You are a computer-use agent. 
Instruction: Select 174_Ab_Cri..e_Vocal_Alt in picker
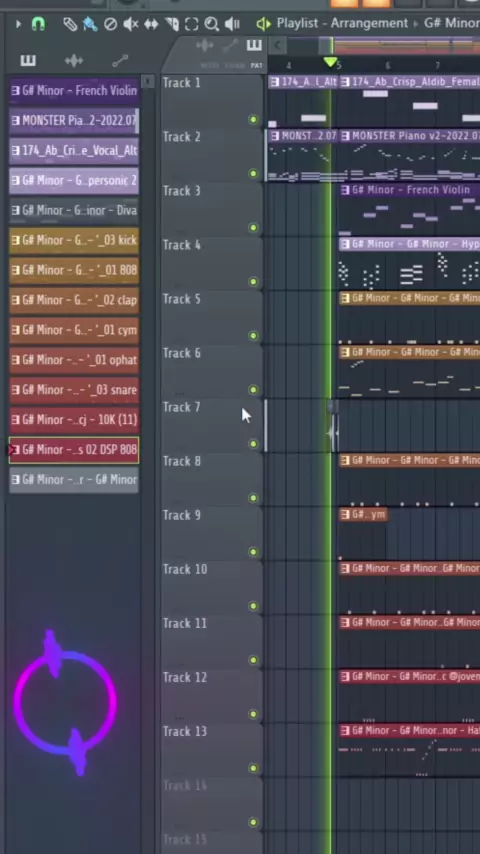tap(74, 150)
